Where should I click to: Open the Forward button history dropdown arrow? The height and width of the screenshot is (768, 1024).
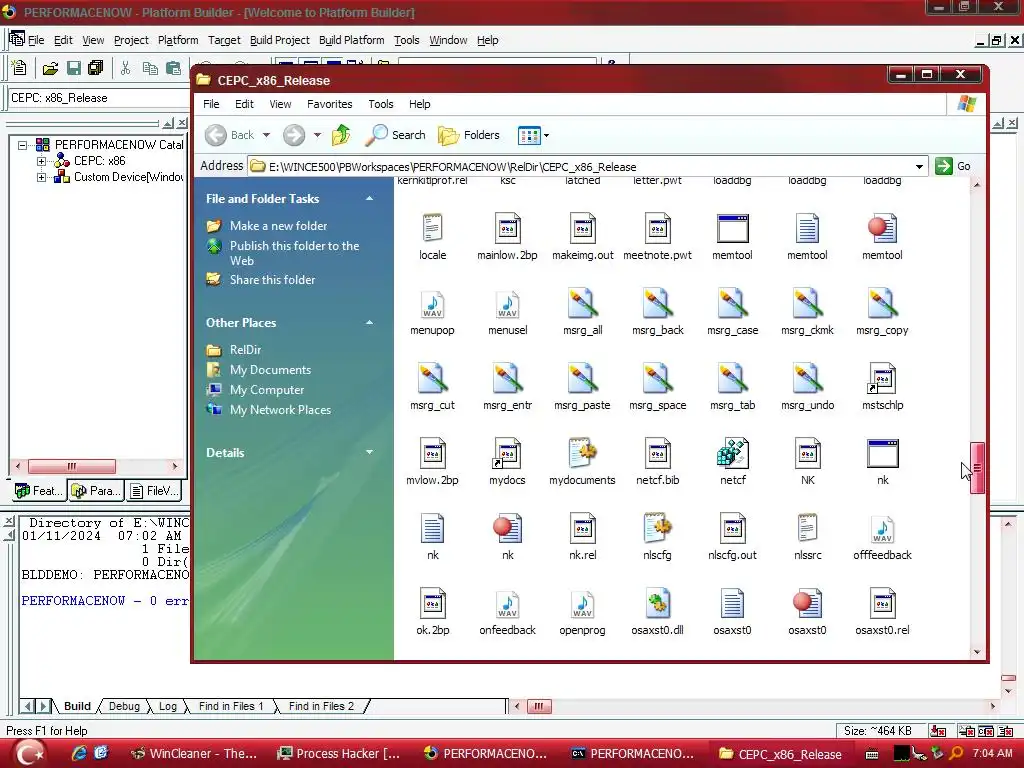point(317,135)
